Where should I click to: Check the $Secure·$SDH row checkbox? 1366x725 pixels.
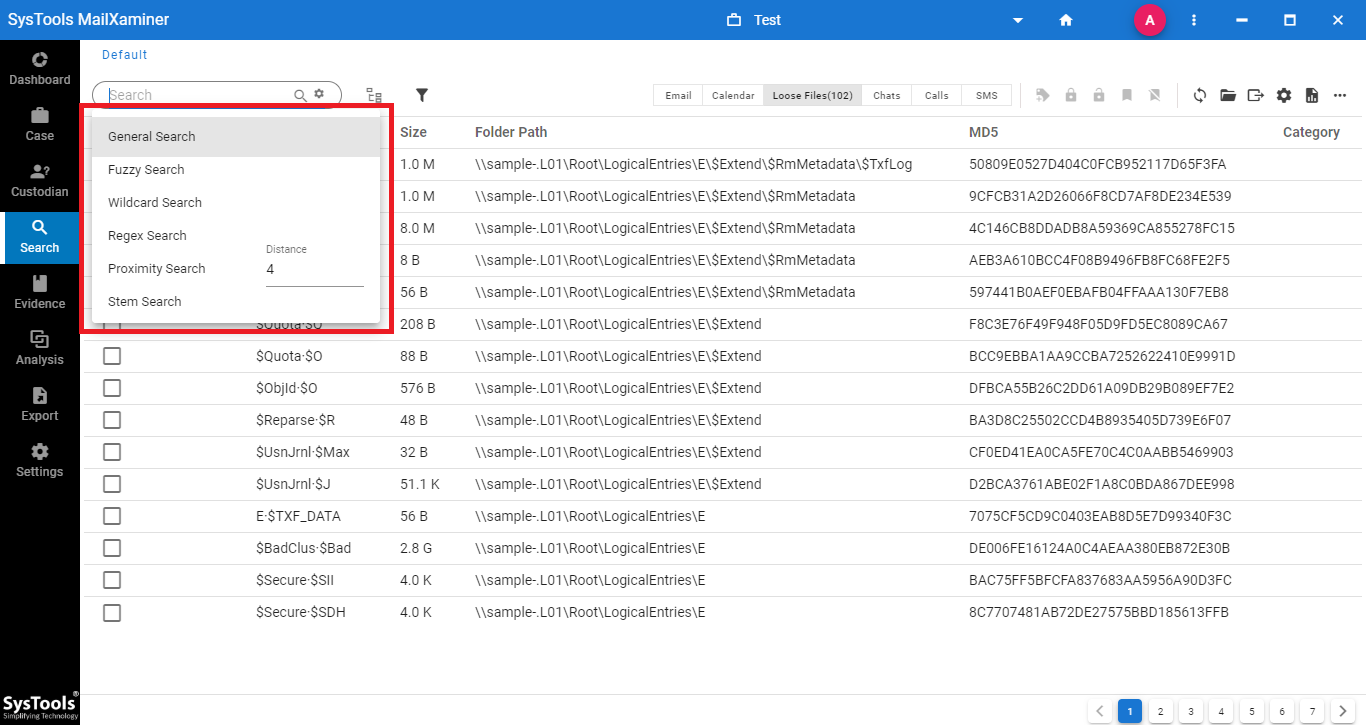pos(112,612)
